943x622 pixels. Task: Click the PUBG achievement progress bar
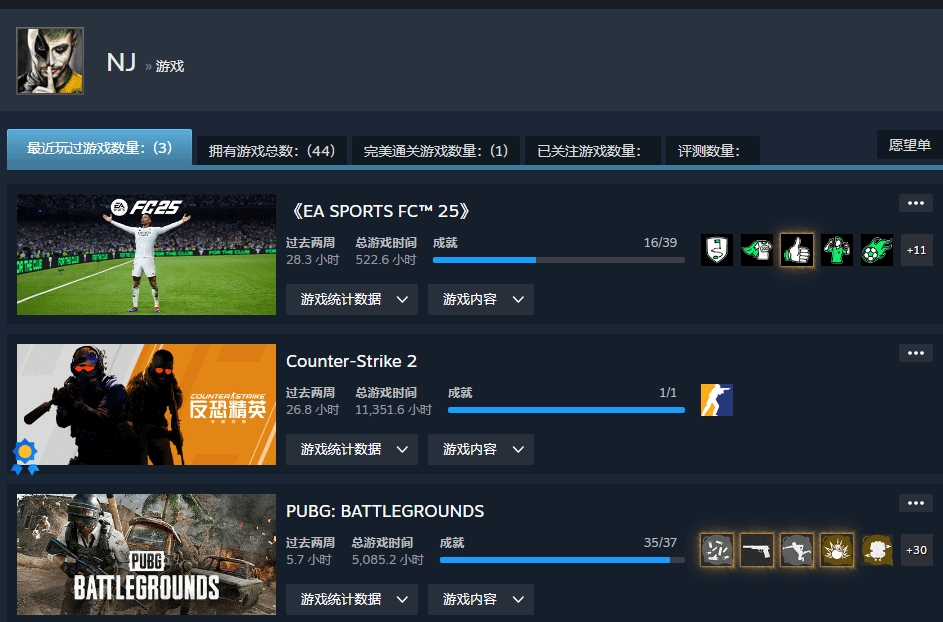562,560
